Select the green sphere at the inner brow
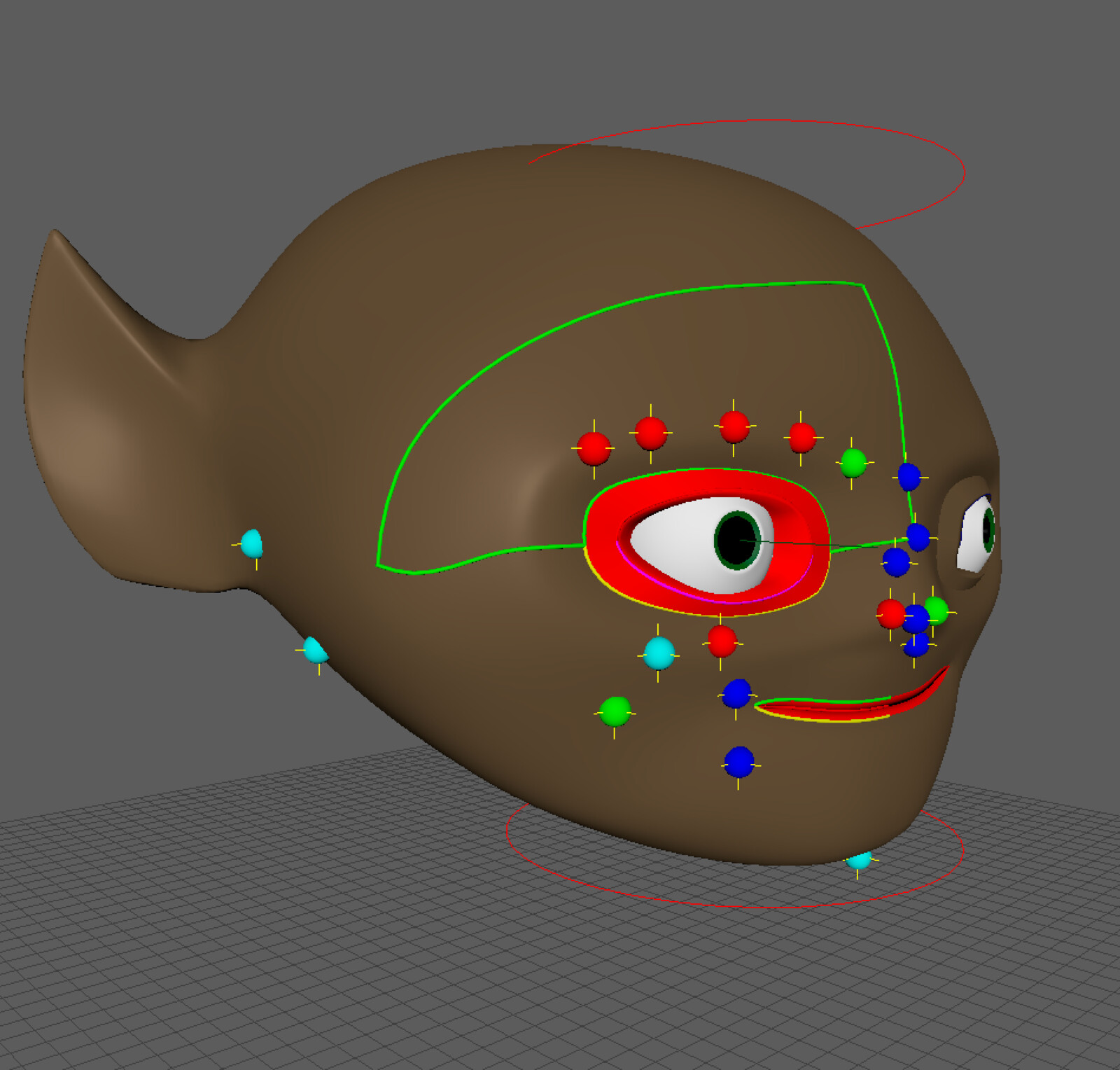This screenshot has height=1070, width=1120. 853,463
